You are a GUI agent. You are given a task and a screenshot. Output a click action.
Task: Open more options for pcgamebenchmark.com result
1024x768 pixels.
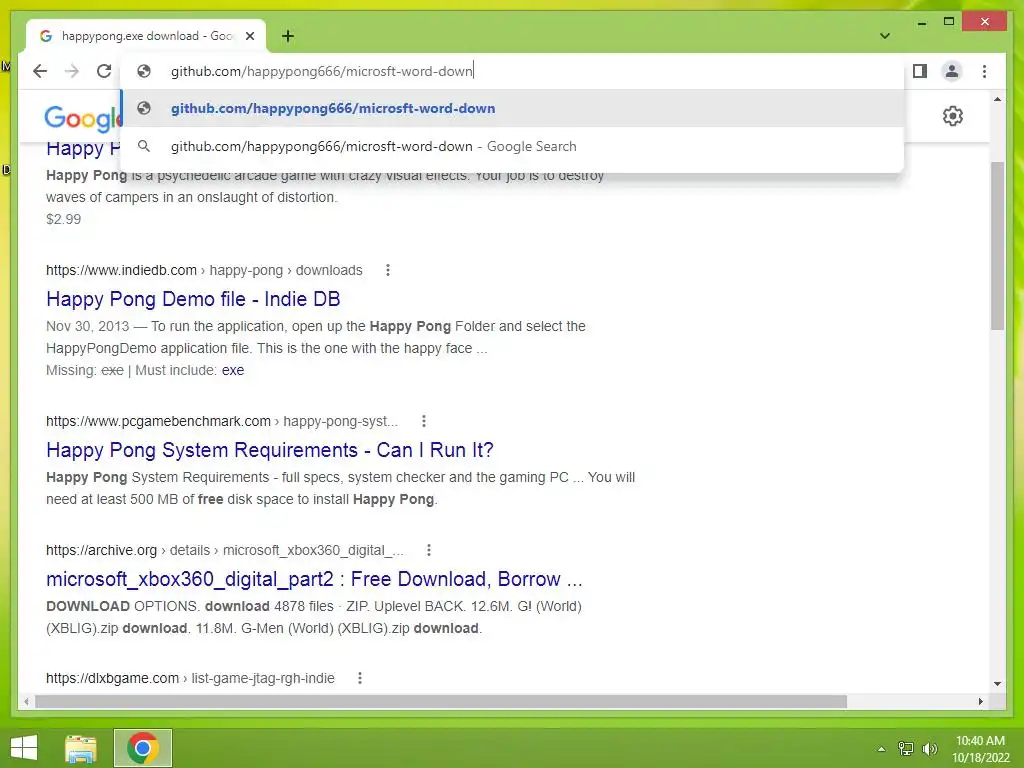(x=424, y=421)
